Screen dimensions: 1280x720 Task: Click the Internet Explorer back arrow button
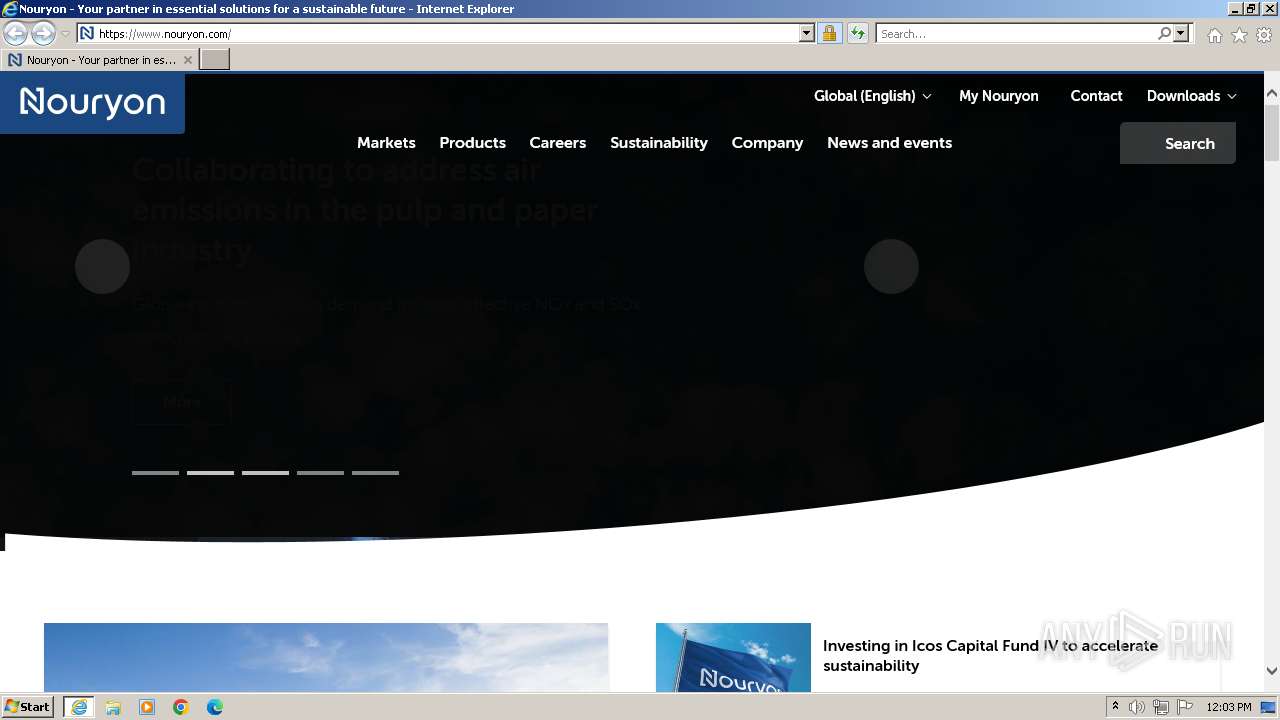click(16, 34)
